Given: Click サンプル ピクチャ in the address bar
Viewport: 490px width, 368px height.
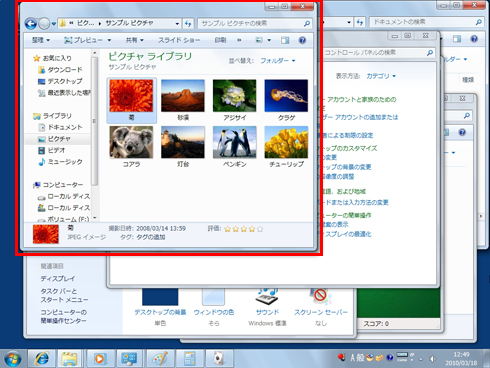Looking at the screenshot, I should [129, 23].
